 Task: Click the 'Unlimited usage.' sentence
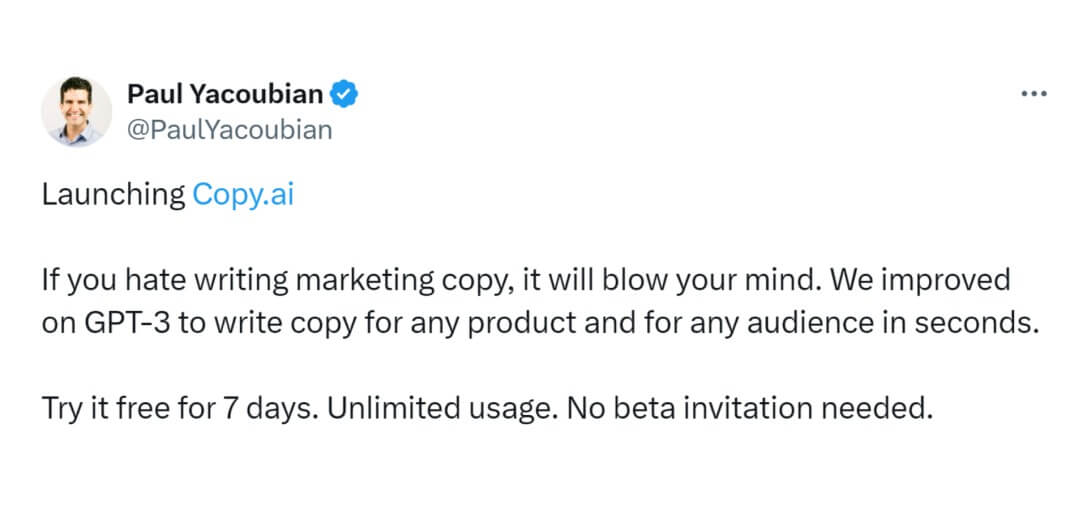click(x=443, y=409)
